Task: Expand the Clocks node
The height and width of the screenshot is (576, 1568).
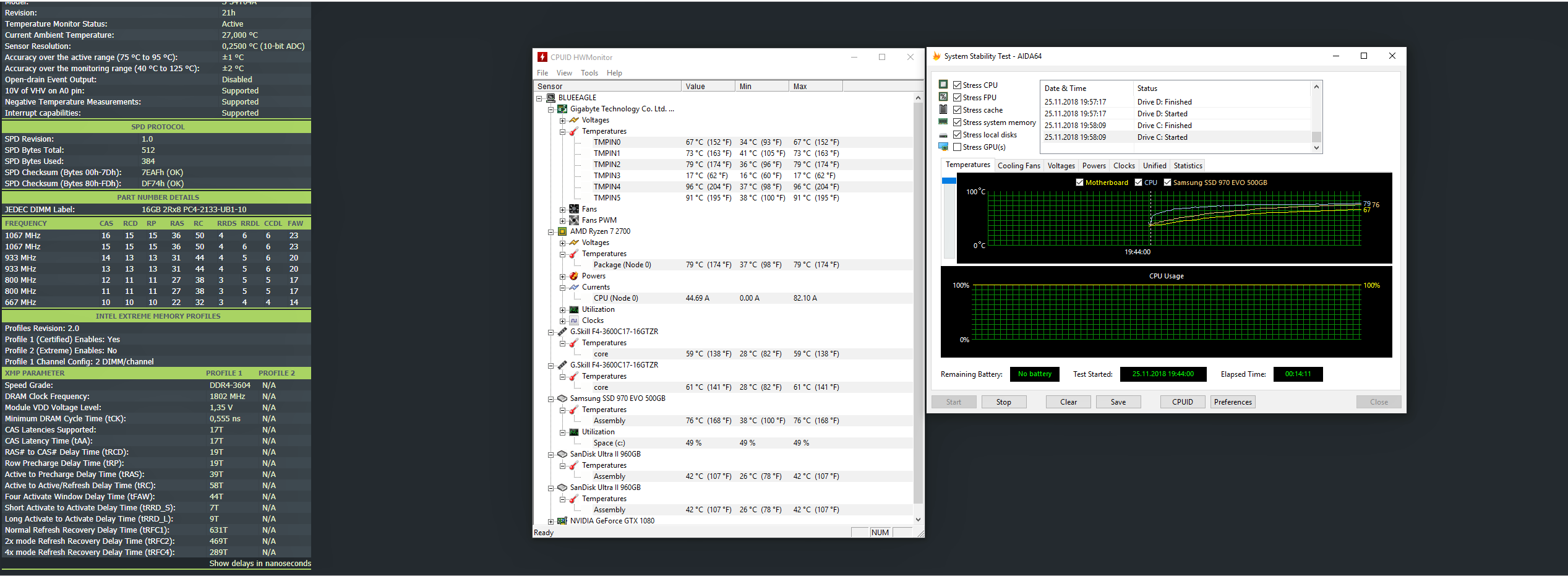Action: (563, 321)
